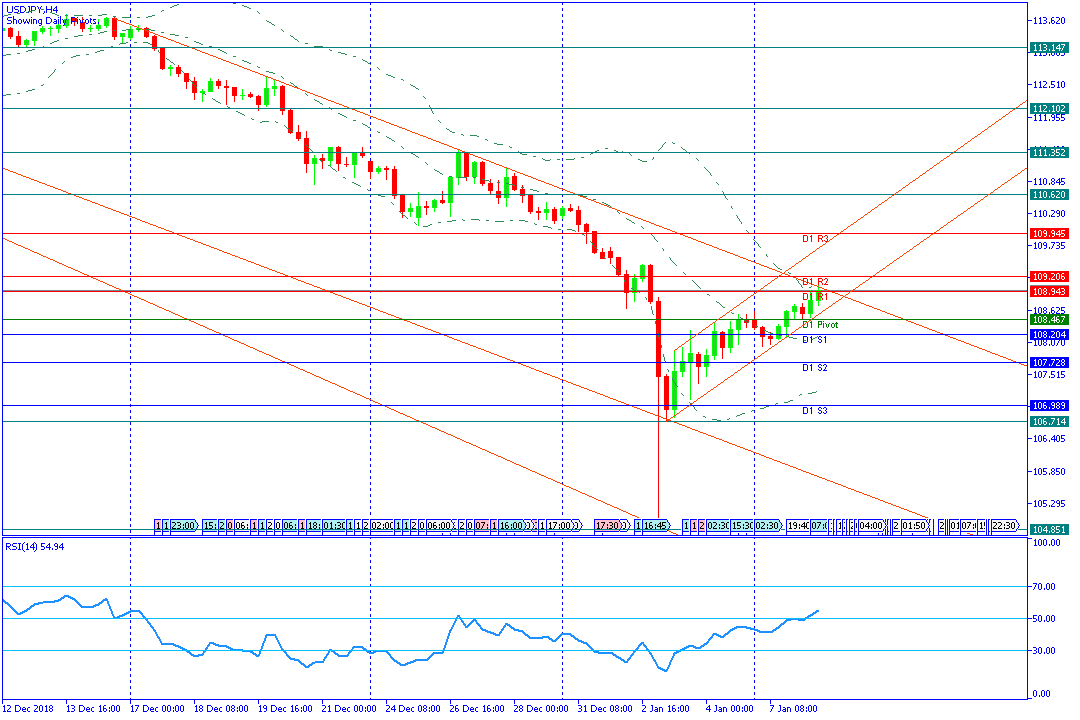
Task: Click the 4 Jan 00:00 time label
Action: point(729,709)
